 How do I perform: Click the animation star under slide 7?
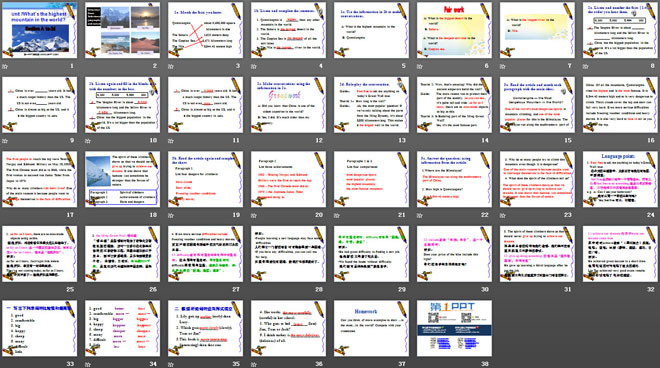point(503,66)
